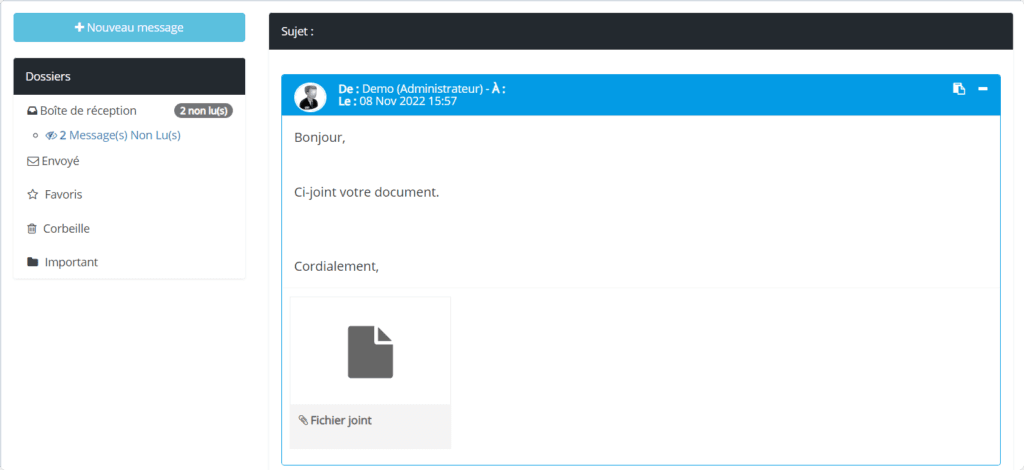
Task: Click the Bonjour greeting text
Action: (319, 138)
